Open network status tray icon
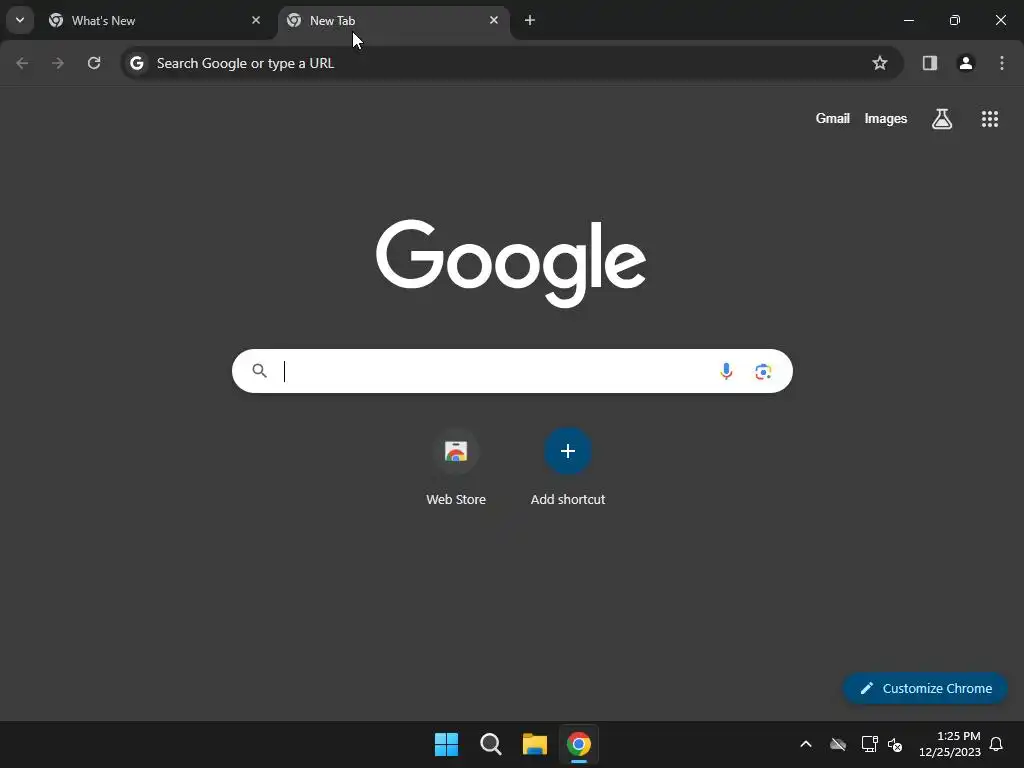This screenshot has height=768, width=1024. click(x=869, y=744)
